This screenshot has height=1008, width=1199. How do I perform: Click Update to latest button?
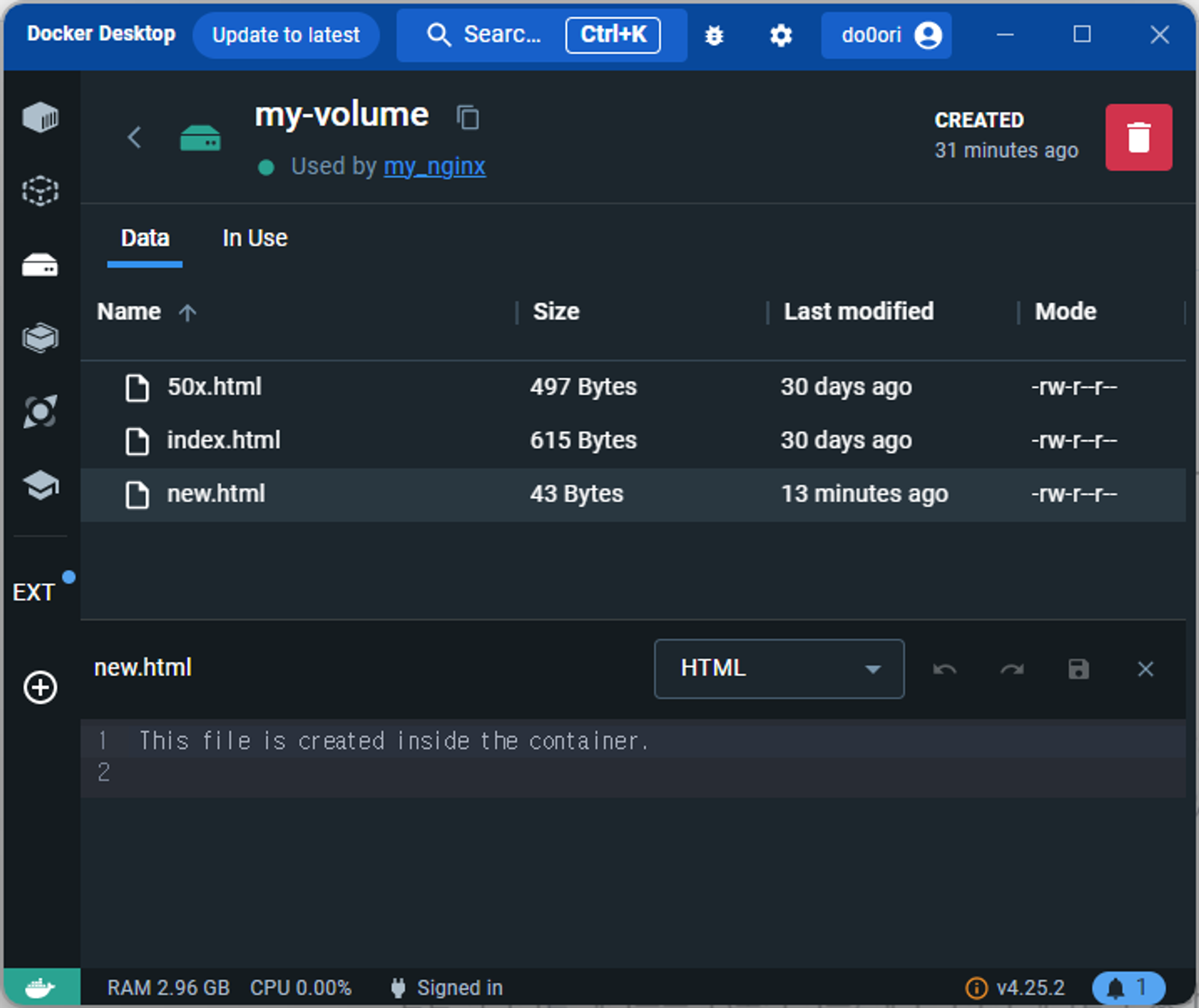point(286,35)
